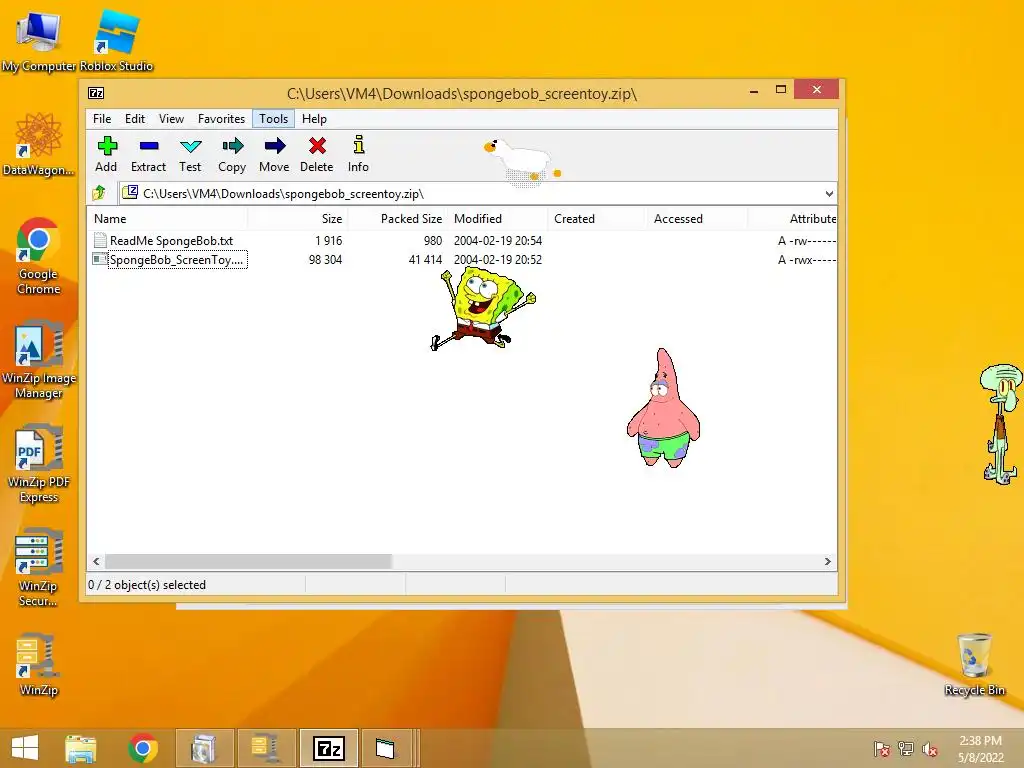Open DataWagon desktop shortcut
The height and width of the screenshot is (768, 1024).
(39, 145)
